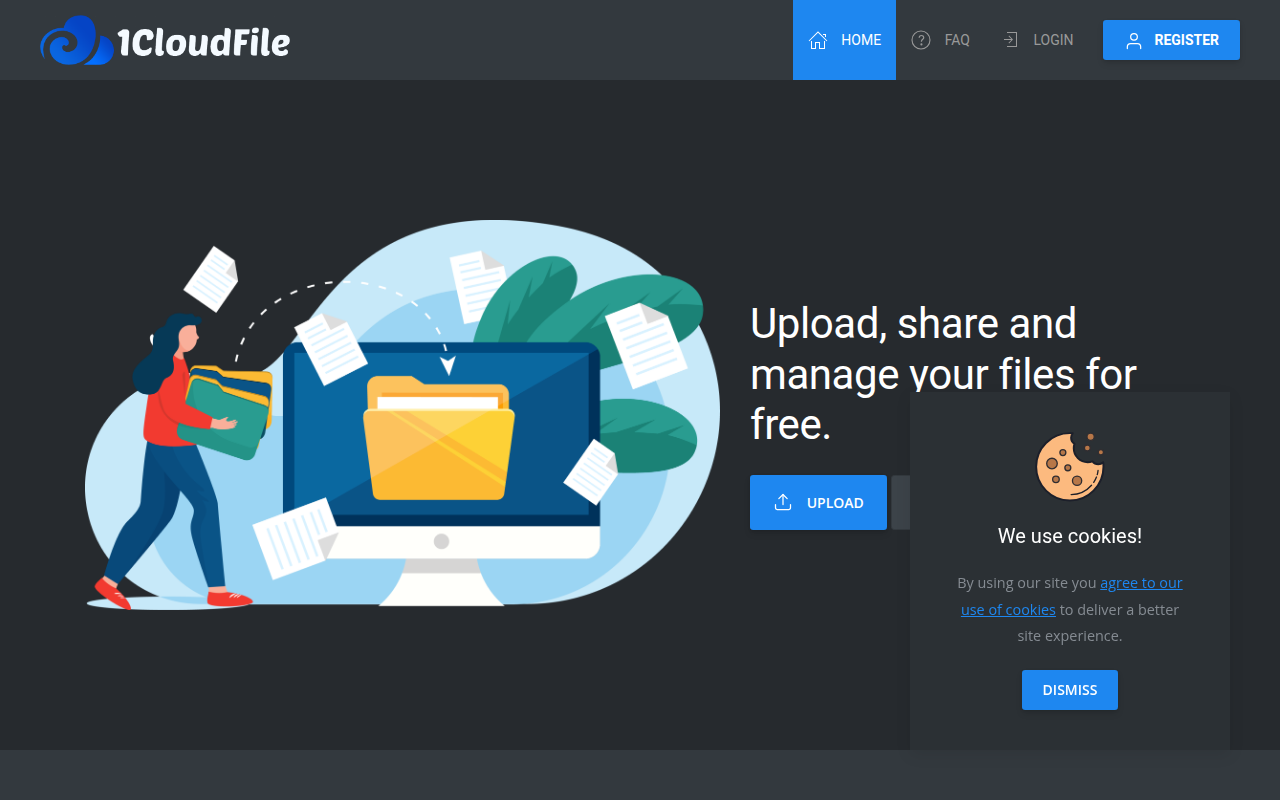Viewport: 1280px width, 800px height.
Task: Click the sign-in arrow icon beside LOGIN
Action: pyautogui.click(x=1011, y=40)
